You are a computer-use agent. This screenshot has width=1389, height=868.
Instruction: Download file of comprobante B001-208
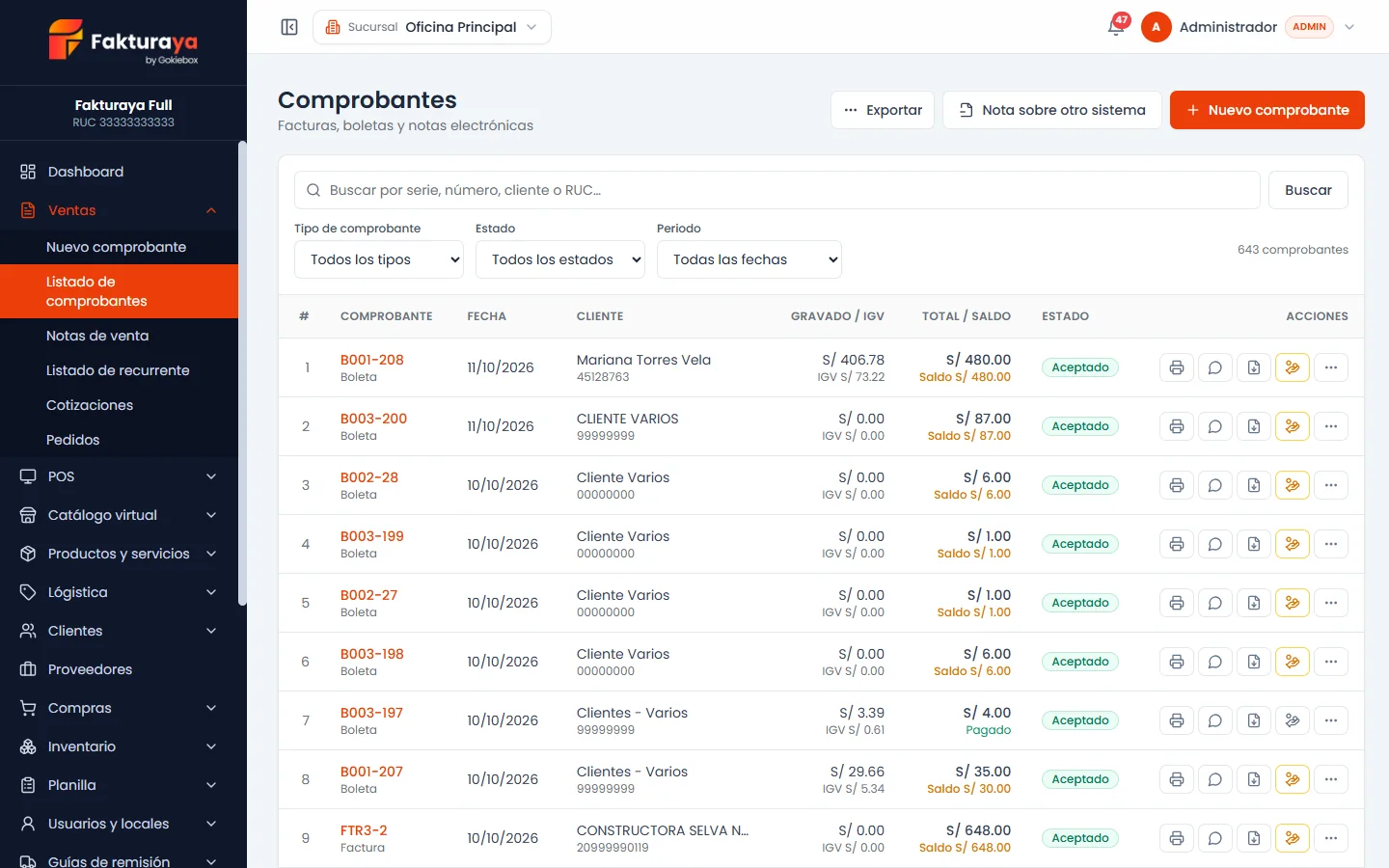[x=1254, y=367]
